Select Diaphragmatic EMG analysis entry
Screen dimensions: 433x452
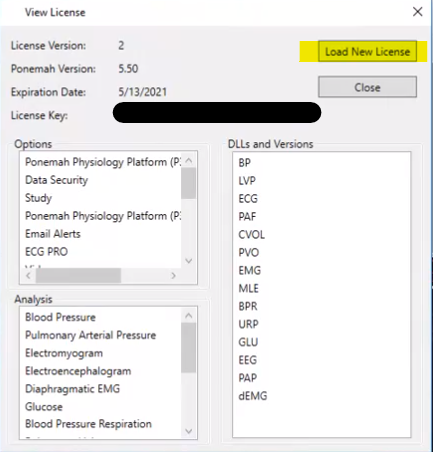point(72,389)
